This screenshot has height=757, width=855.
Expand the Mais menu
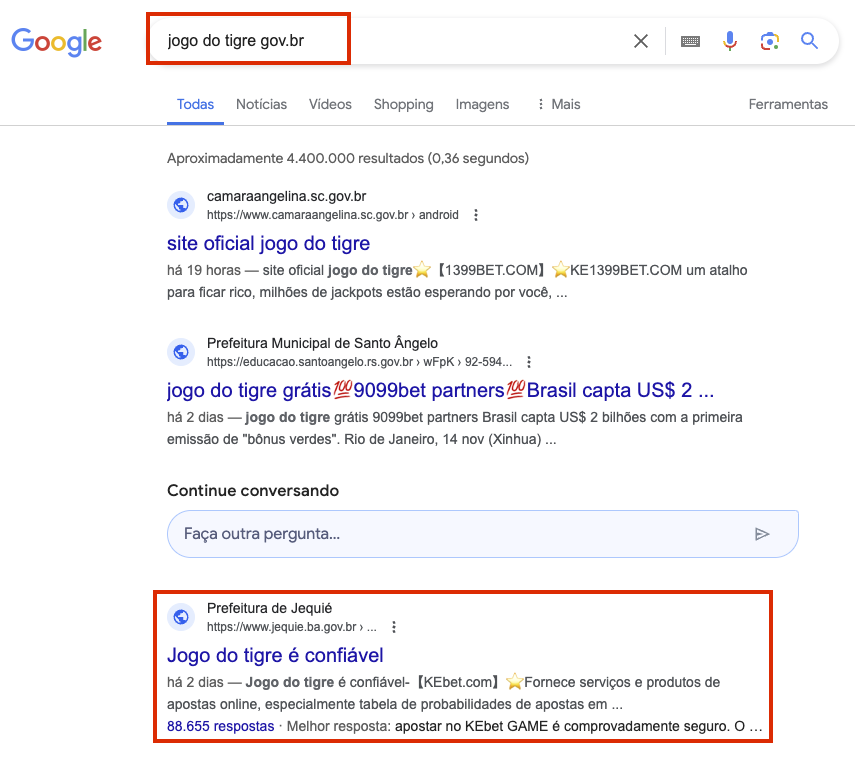pyautogui.click(x=559, y=104)
